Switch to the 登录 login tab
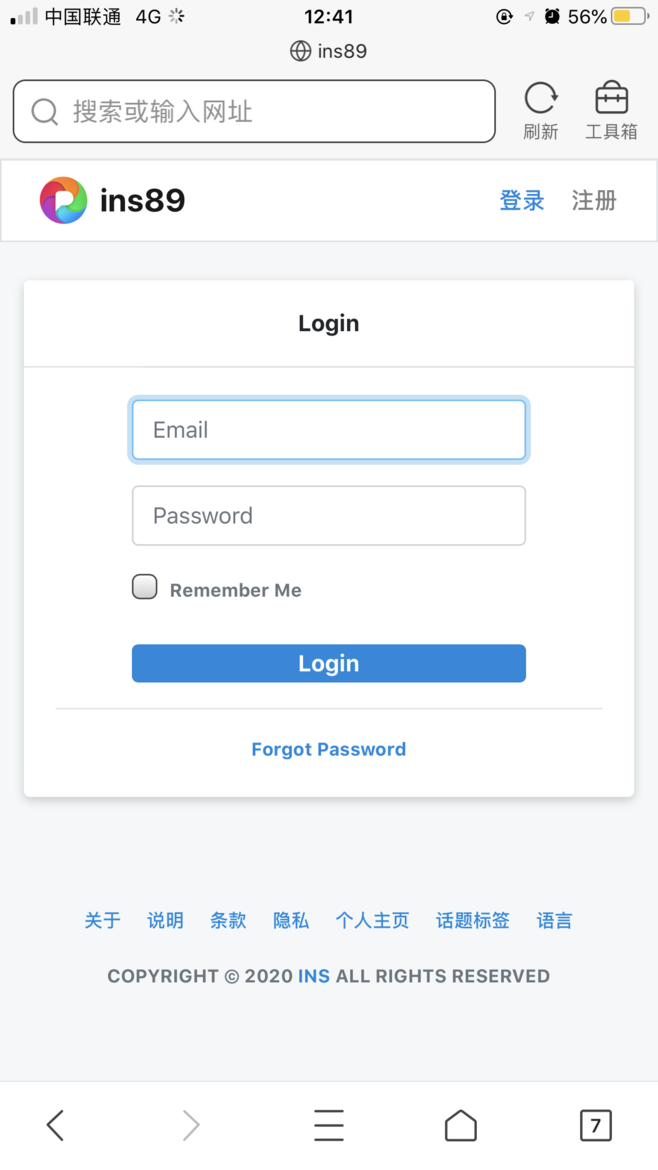The height and width of the screenshot is (1170, 658). pyautogui.click(x=522, y=201)
